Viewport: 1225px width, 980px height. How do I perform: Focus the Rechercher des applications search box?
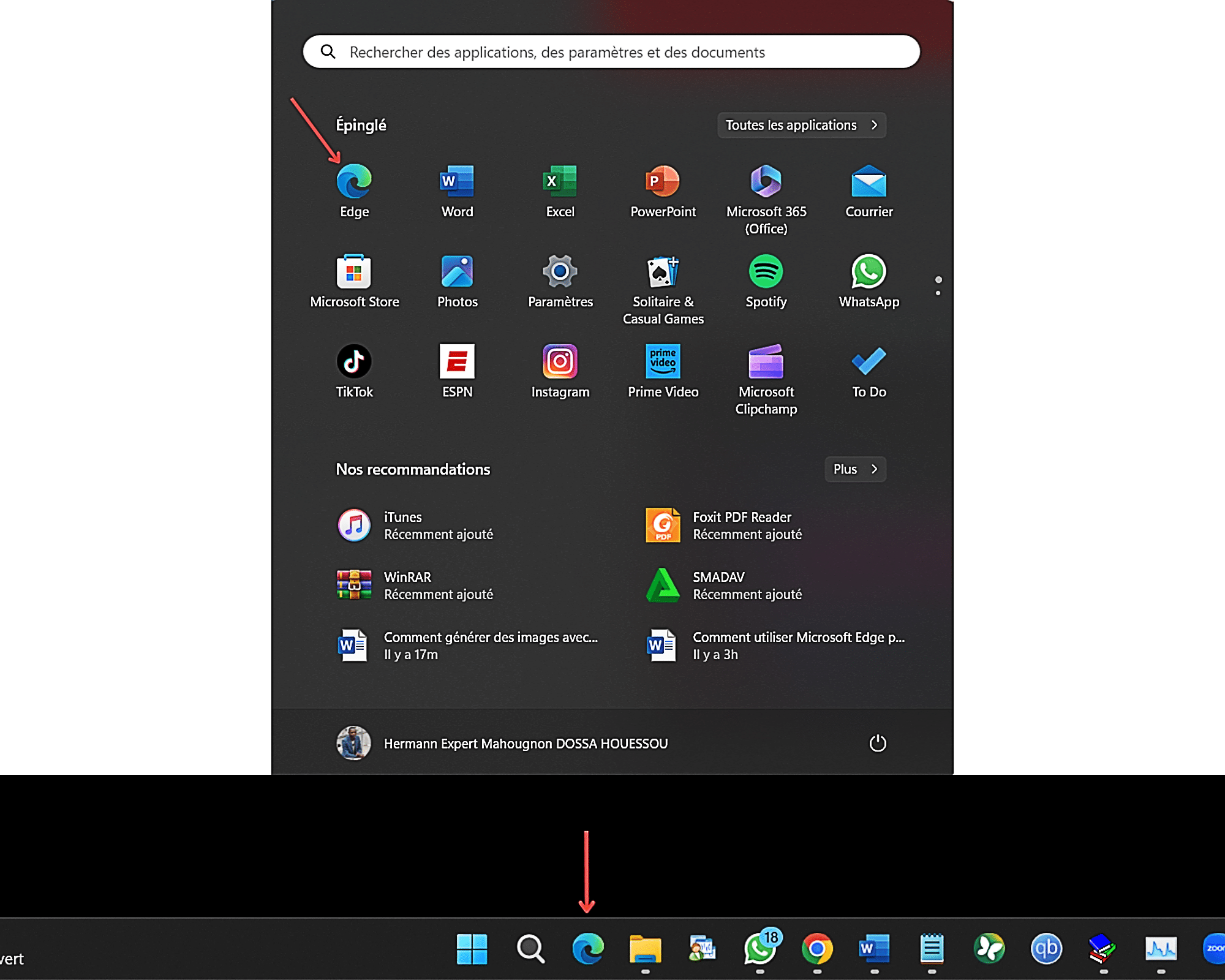[611, 52]
